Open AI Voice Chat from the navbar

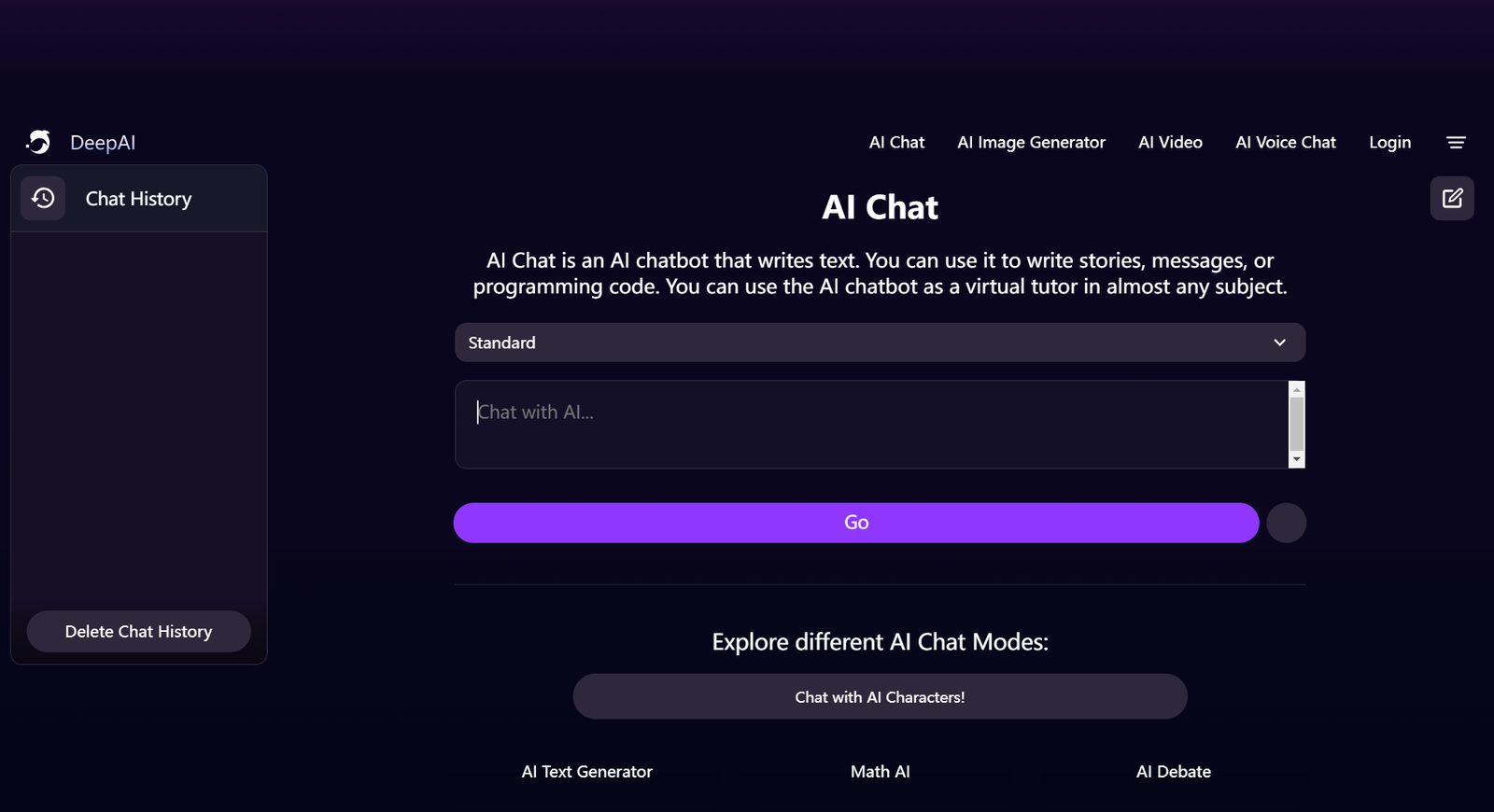tap(1285, 142)
